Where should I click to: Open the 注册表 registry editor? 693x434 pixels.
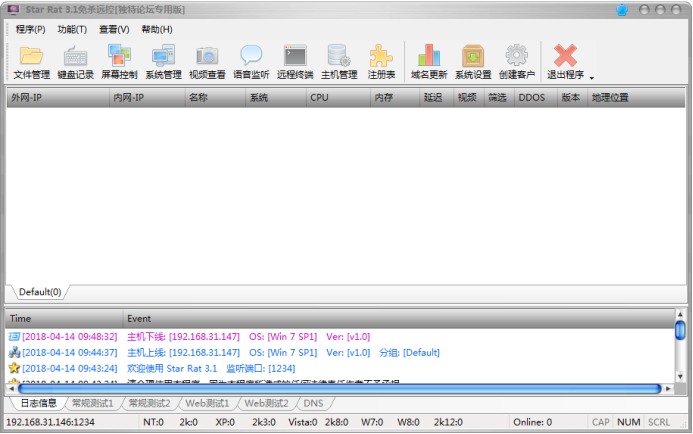381,62
